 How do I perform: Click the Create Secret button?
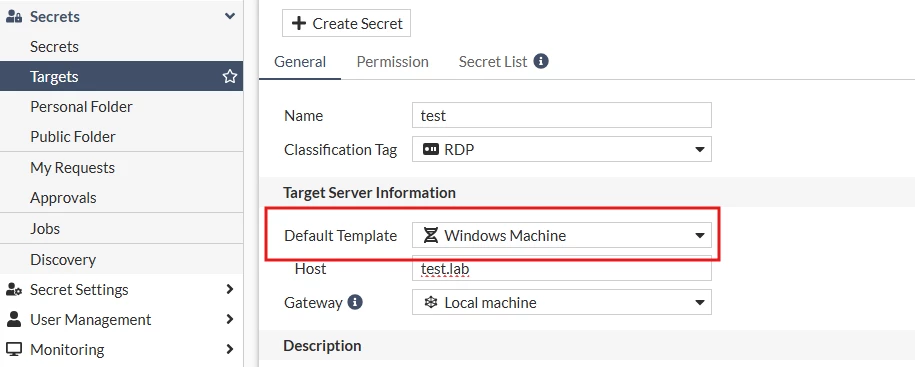click(346, 23)
